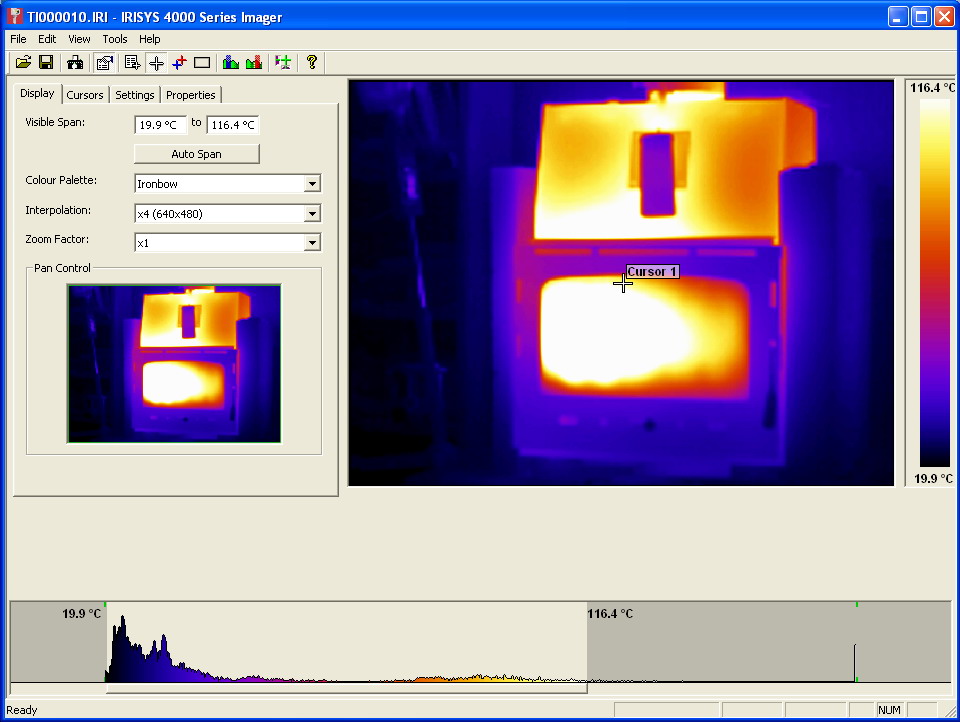
Task: Click the yellow question mark help icon
Action: point(312,63)
